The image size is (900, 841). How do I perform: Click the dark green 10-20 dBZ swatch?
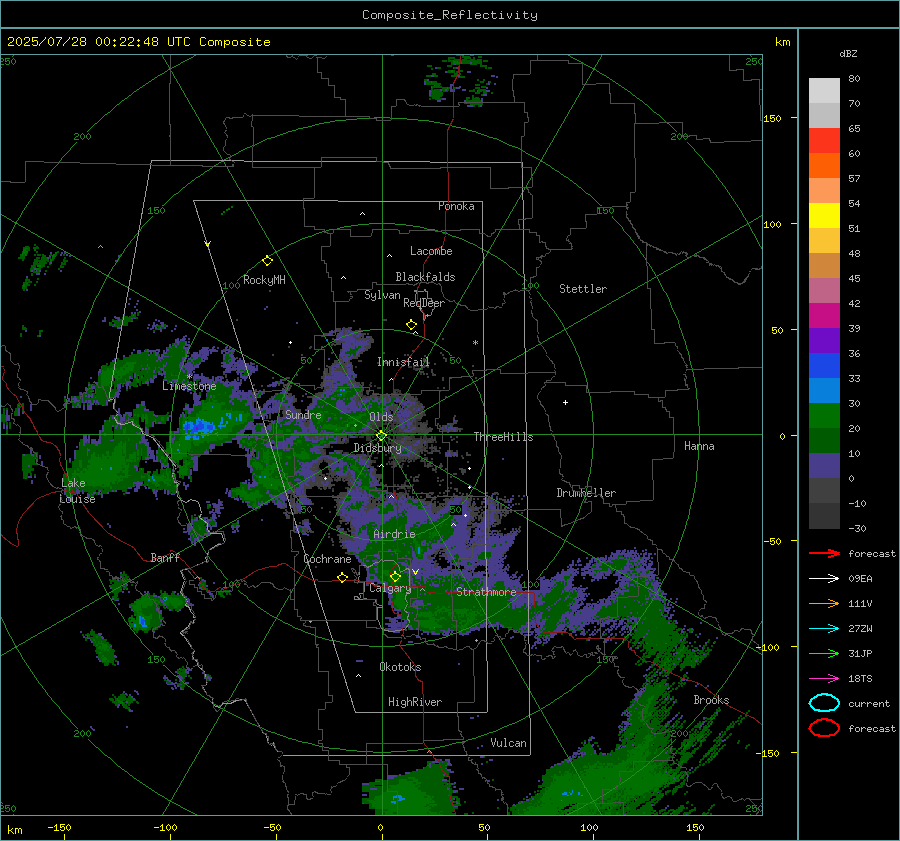(824, 440)
